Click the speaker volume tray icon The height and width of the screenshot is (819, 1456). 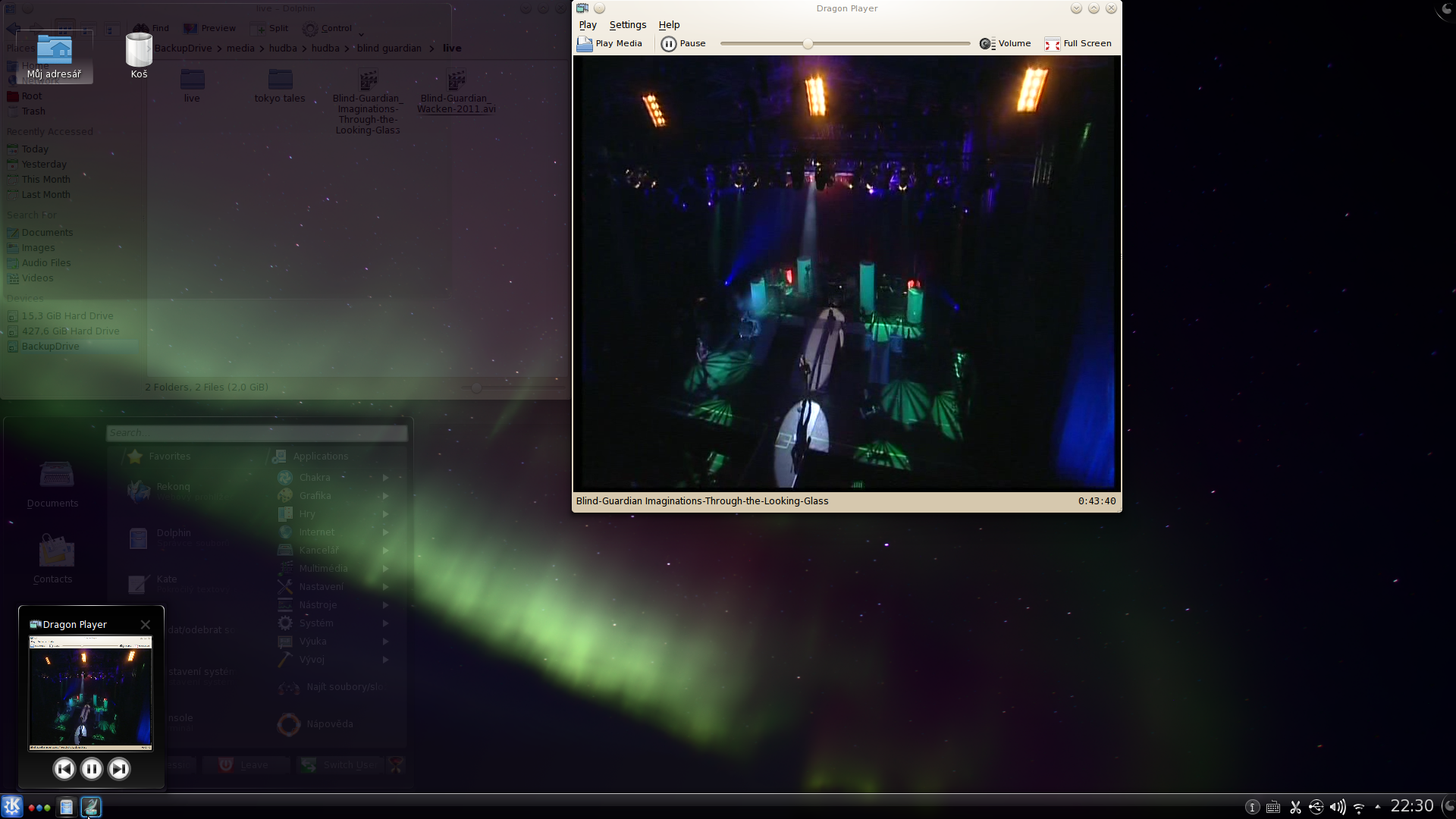pyautogui.click(x=1338, y=808)
